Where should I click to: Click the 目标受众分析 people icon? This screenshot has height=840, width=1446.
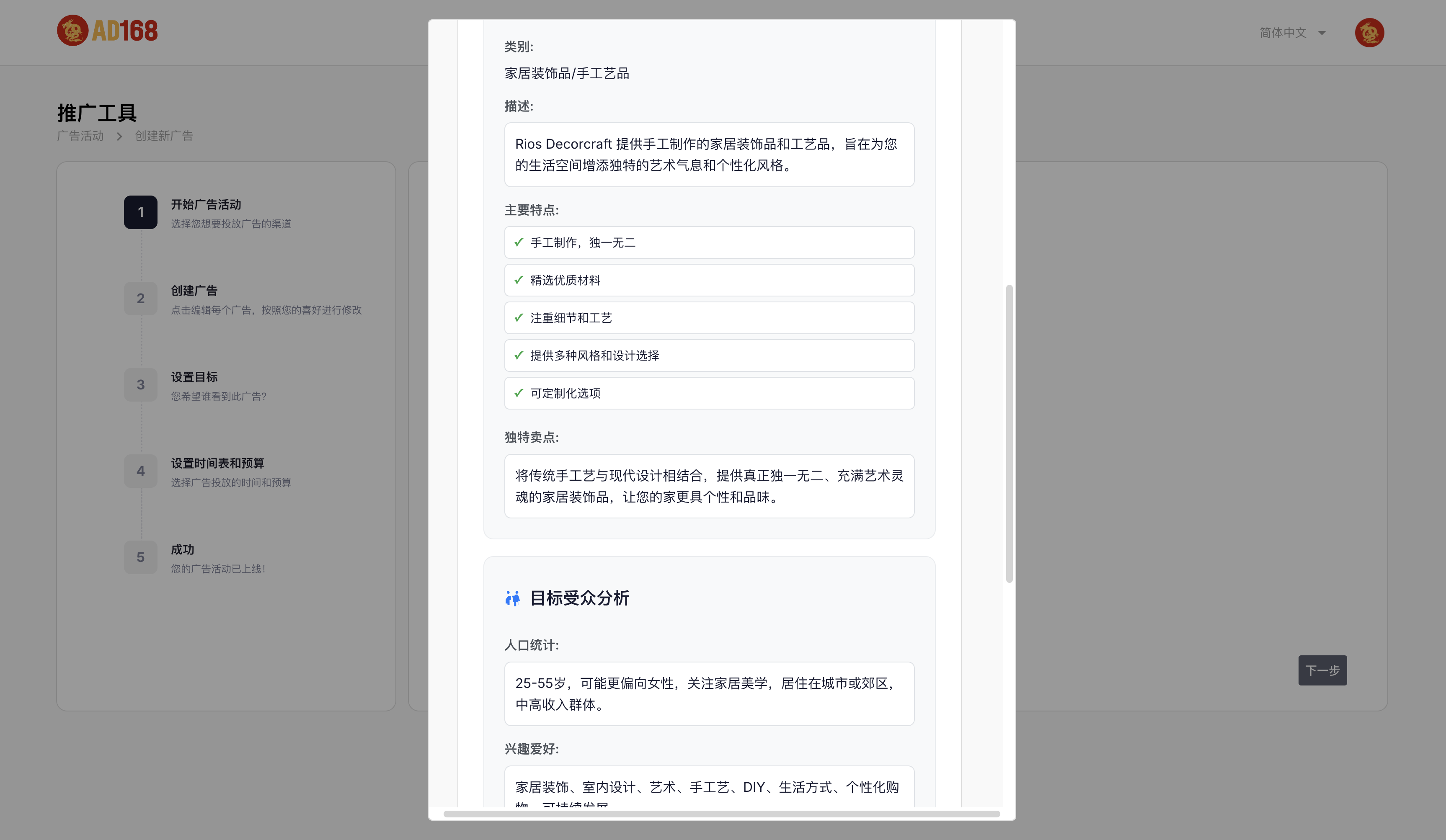[x=512, y=598]
